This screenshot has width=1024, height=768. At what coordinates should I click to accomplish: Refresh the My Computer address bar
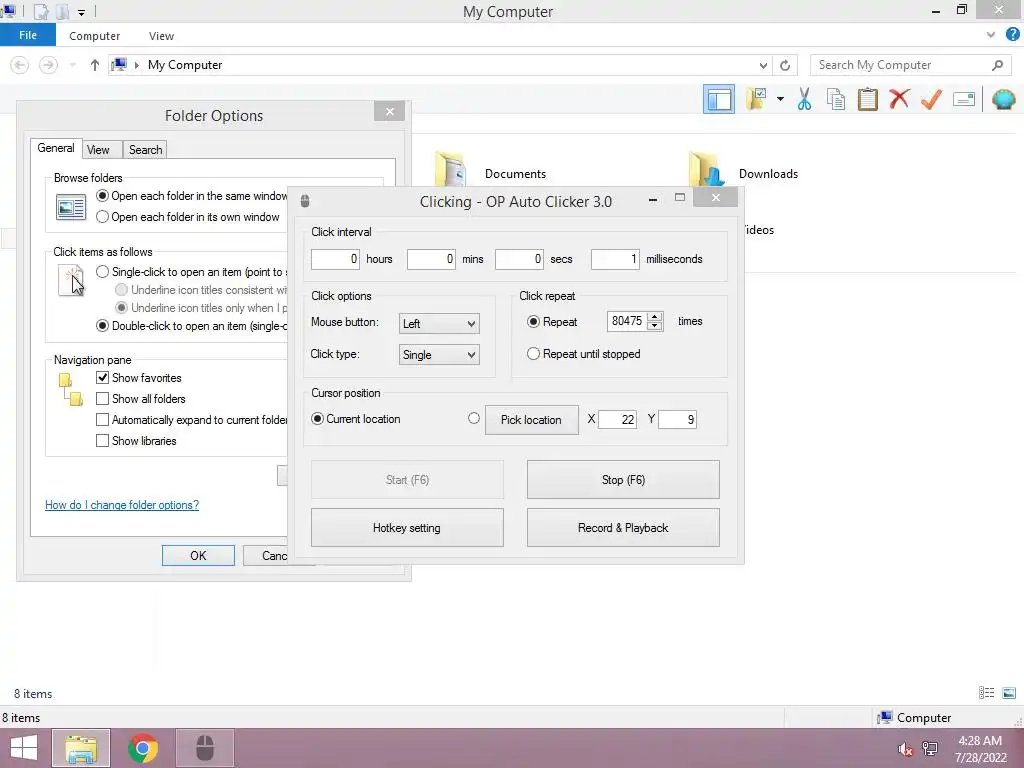785,65
